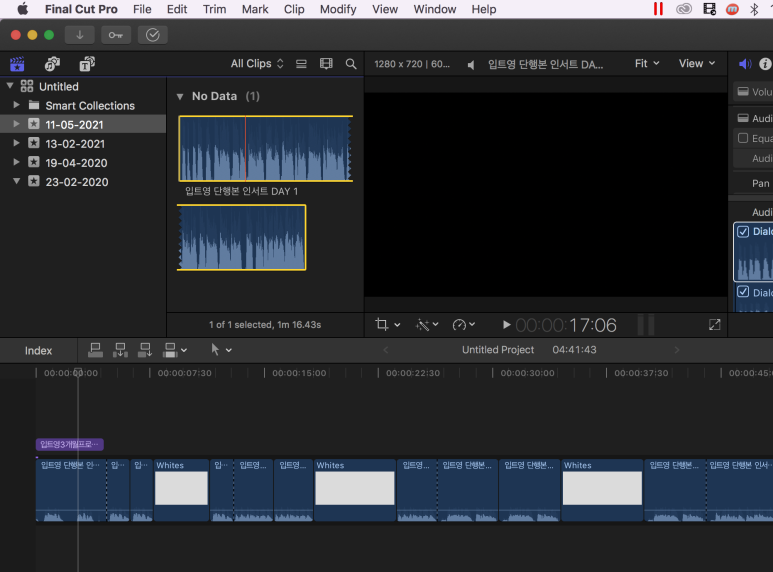The width and height of the screenshot is (773, 572).
Task: Play the viewer clip
Action: 506,324
